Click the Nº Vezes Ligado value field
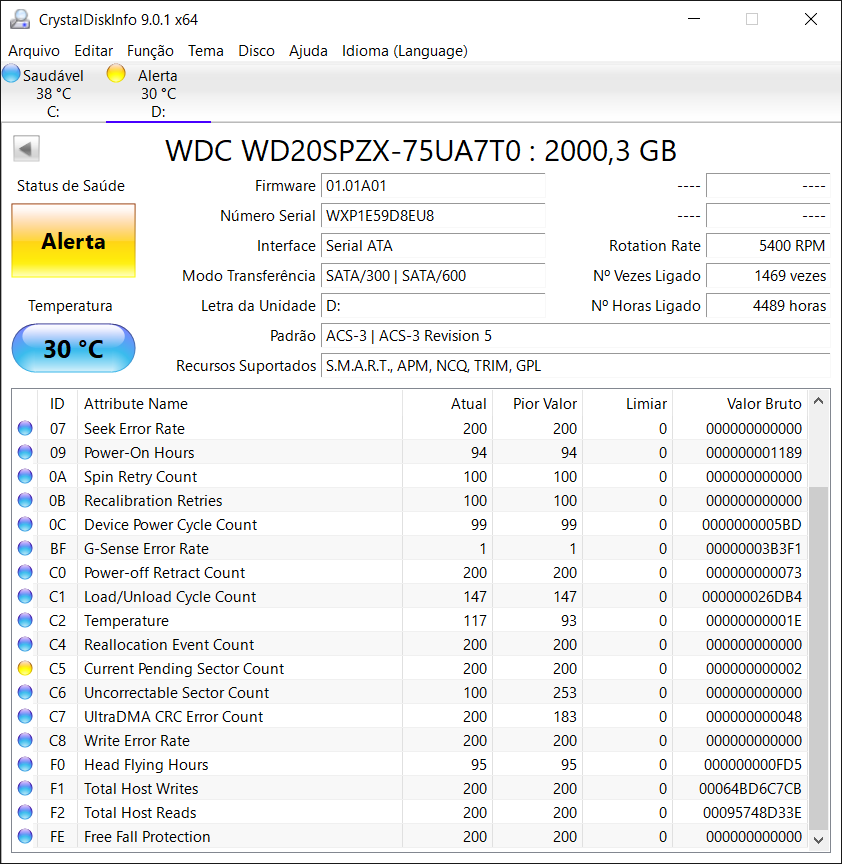This screenshot has width=842, height=864. [768, 276]
